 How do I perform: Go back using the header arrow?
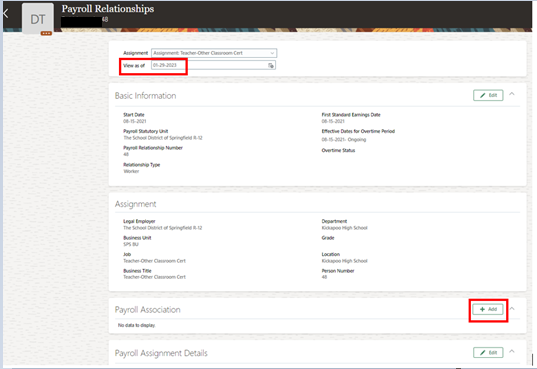coord(5,14)
